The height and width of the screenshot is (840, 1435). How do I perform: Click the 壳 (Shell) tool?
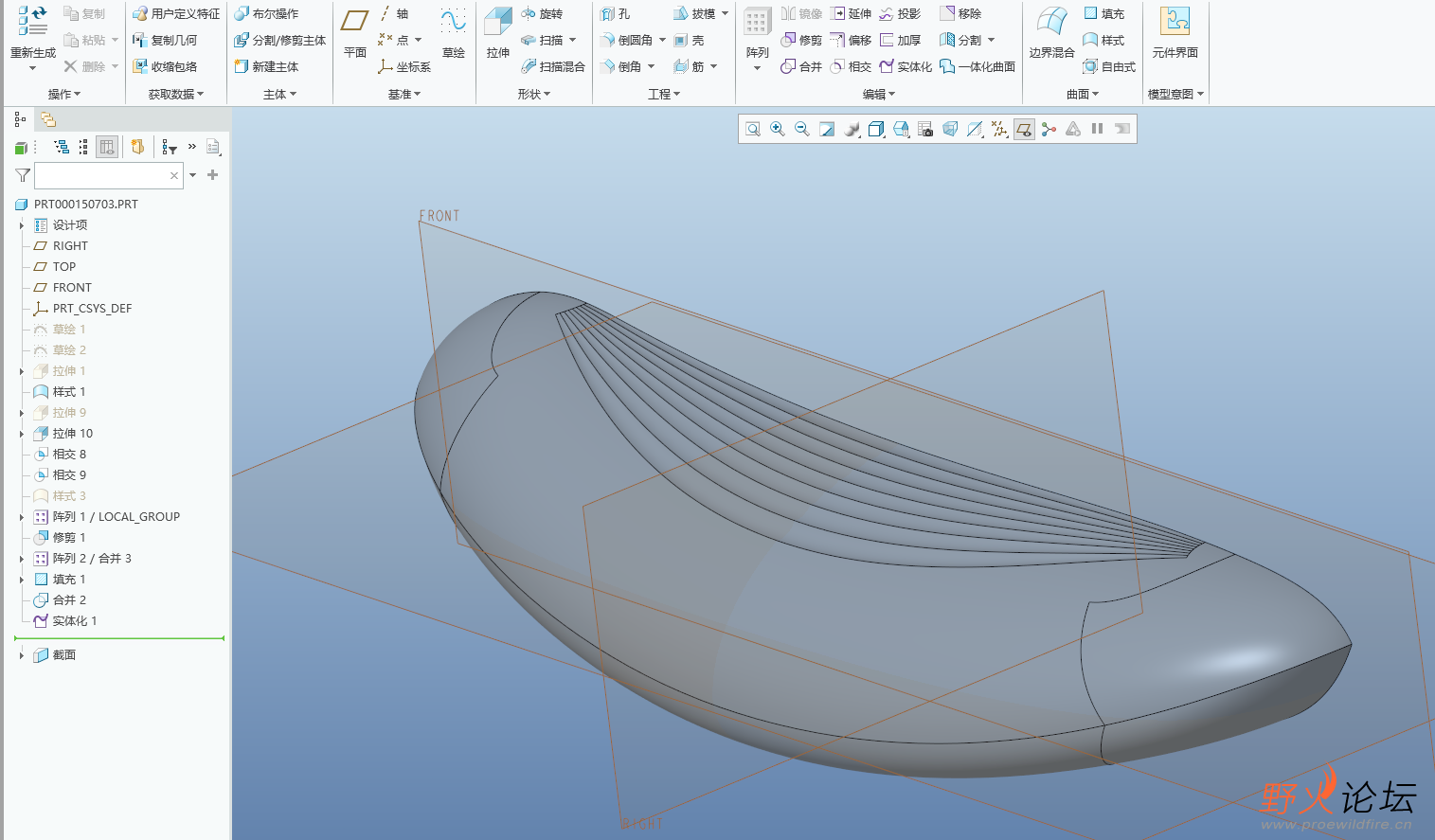point(689,41)
